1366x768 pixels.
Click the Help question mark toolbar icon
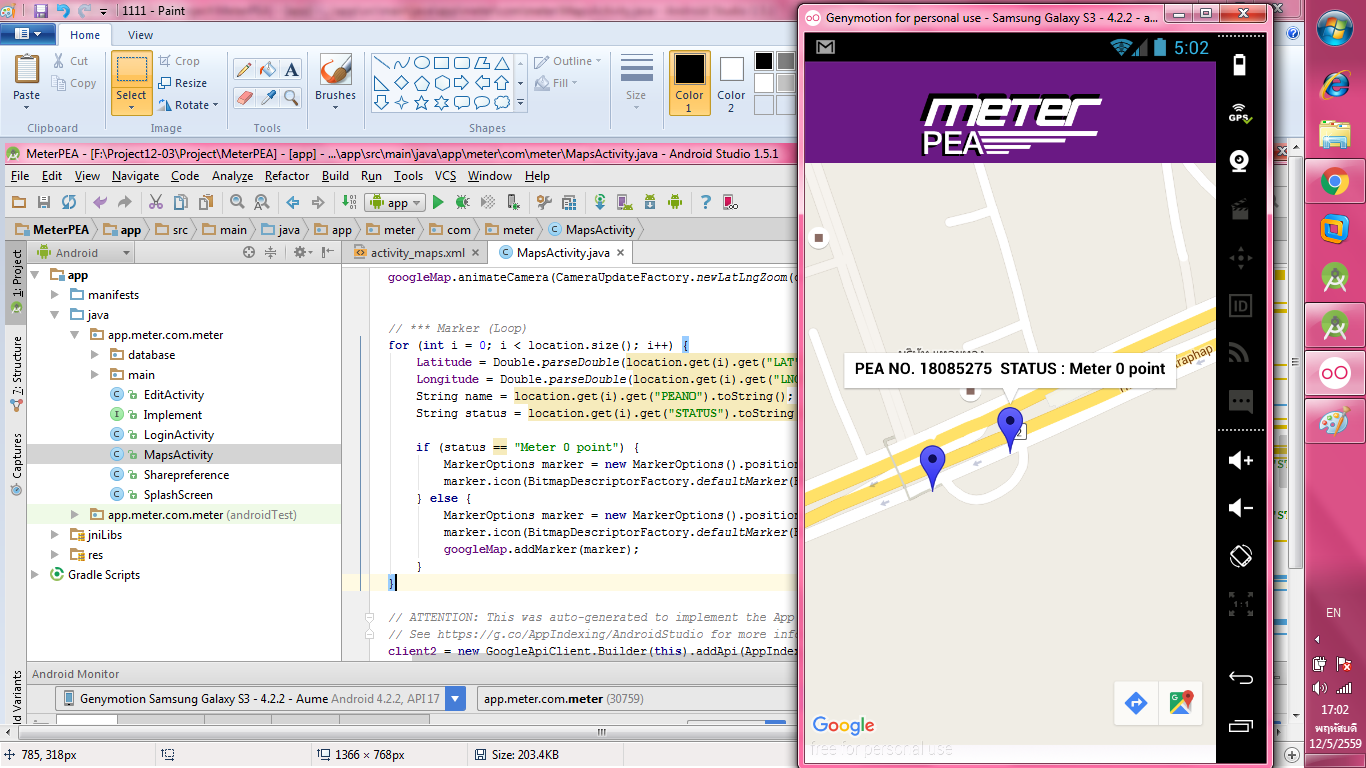click(705, 202)
